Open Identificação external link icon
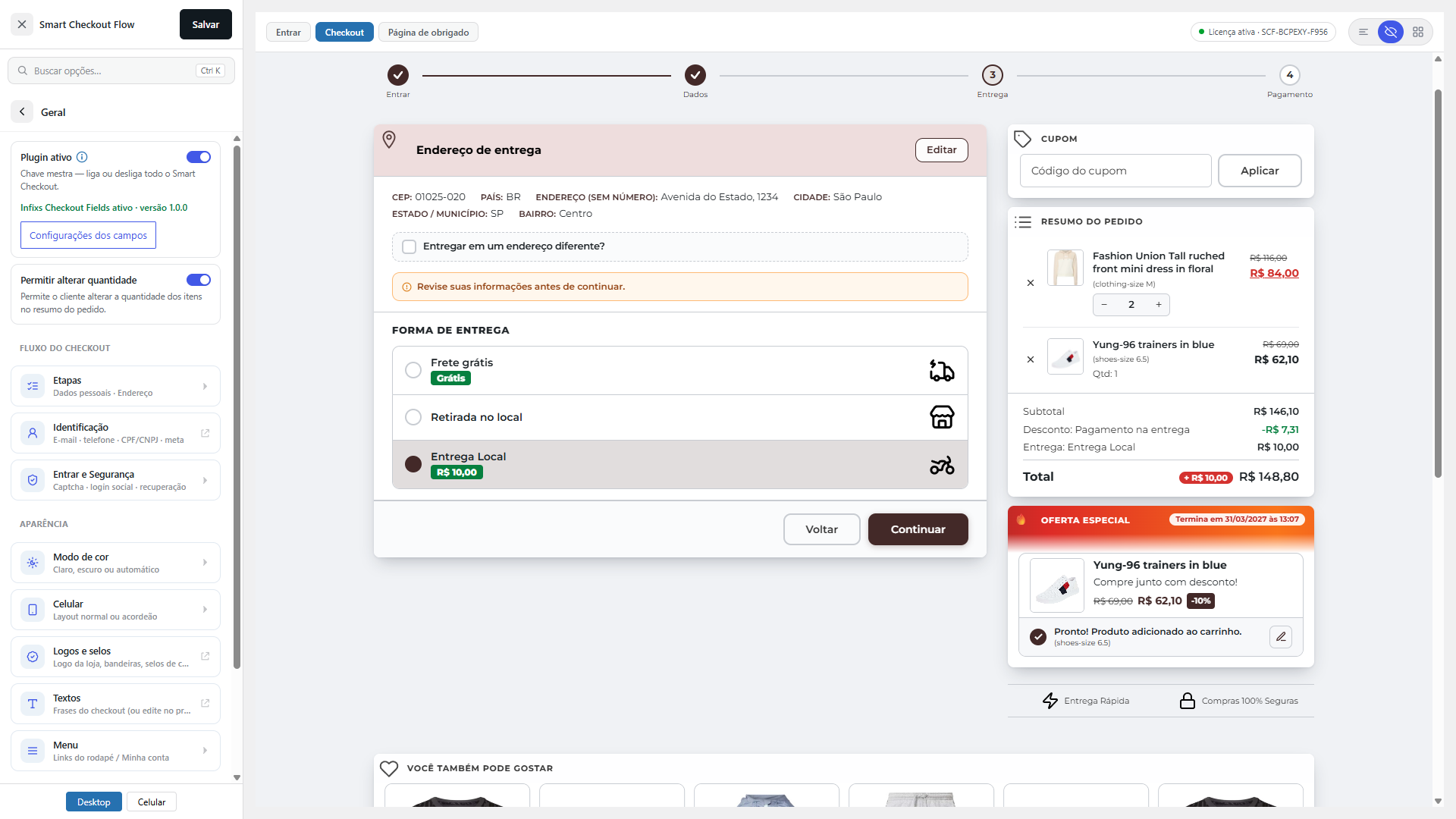 pyautogui.click(x=205, y=433)
